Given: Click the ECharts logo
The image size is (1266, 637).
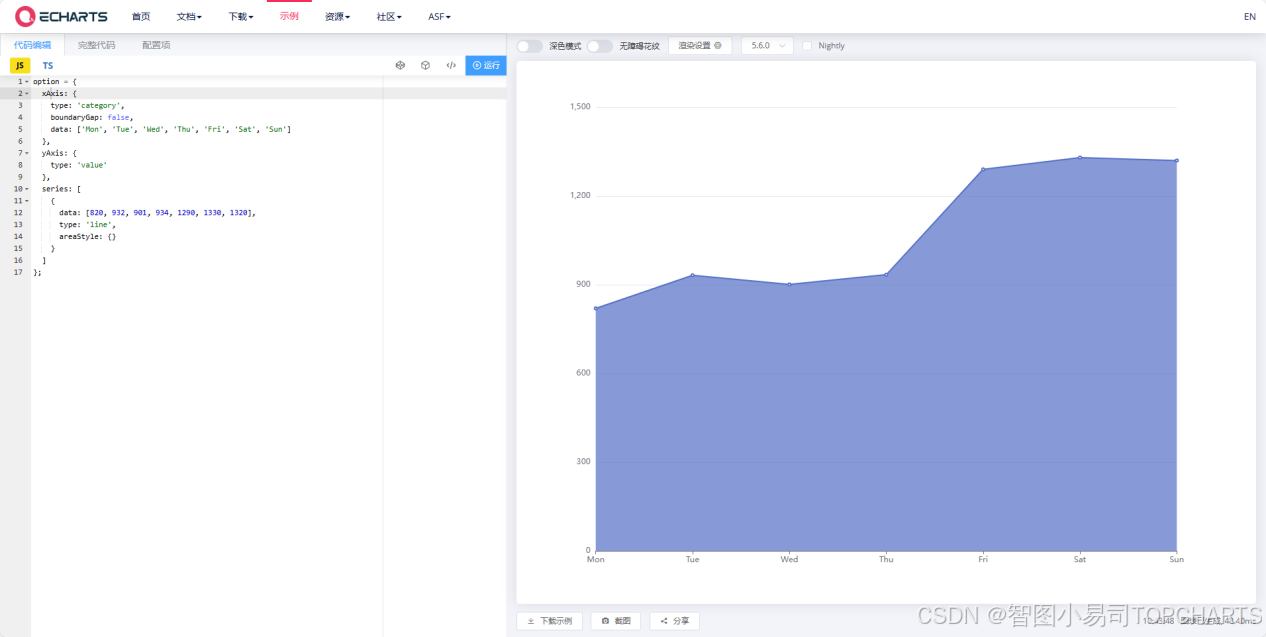Looking at the screenshot, I should click(61, 16).
